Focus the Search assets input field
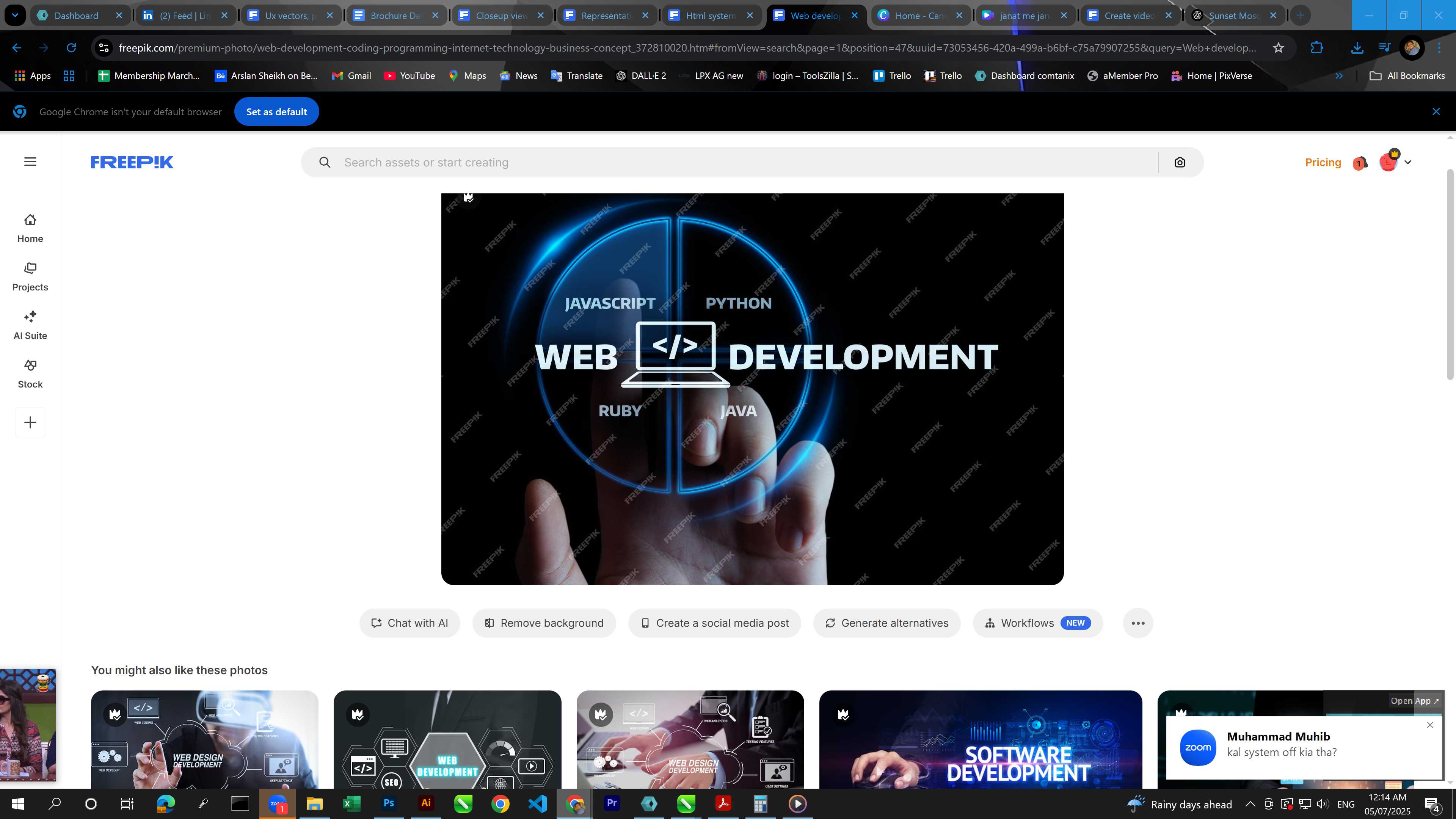This screenshot has width=1456, height=819. point(746,163)
